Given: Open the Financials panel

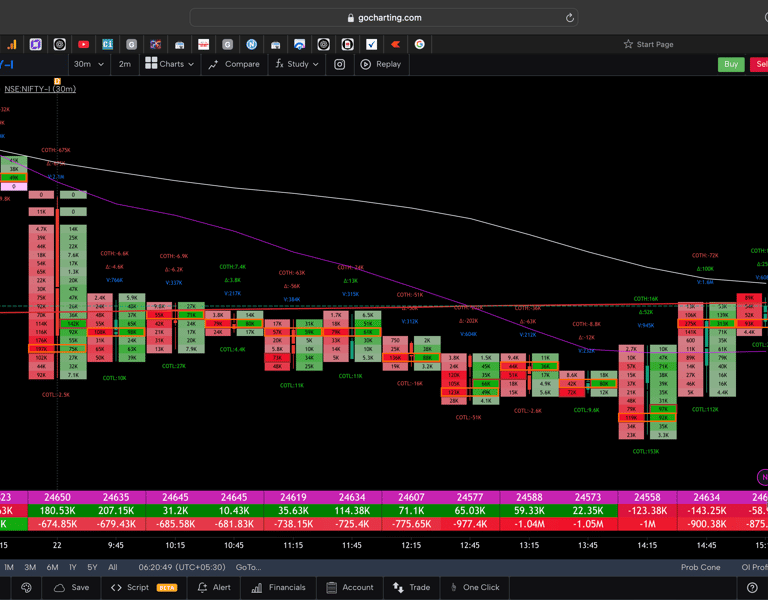Looking at the screenshot, I should pyautogui.click(x=278, y=587).
